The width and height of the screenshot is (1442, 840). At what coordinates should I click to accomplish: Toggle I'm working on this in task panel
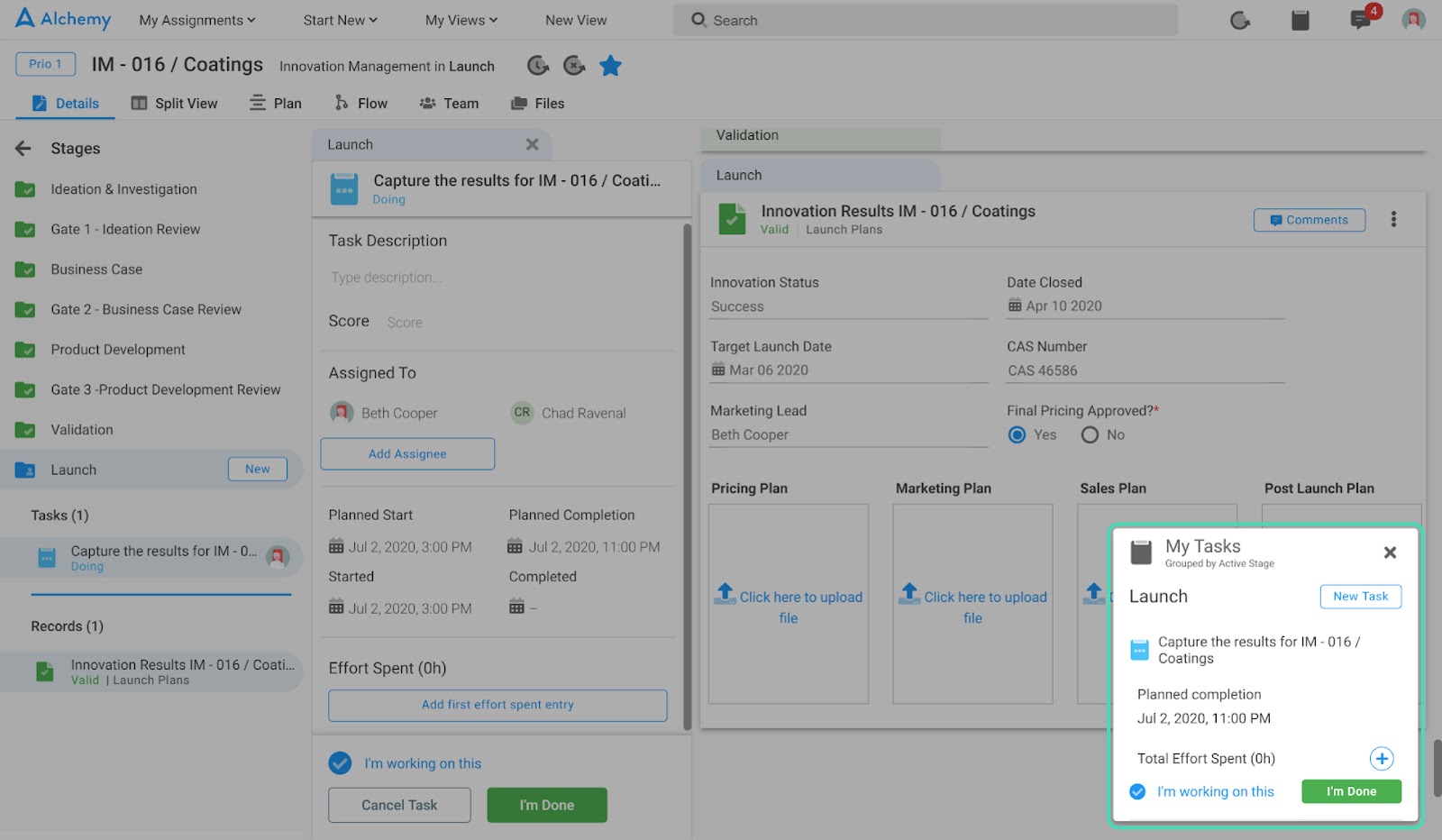click(340, 763)
